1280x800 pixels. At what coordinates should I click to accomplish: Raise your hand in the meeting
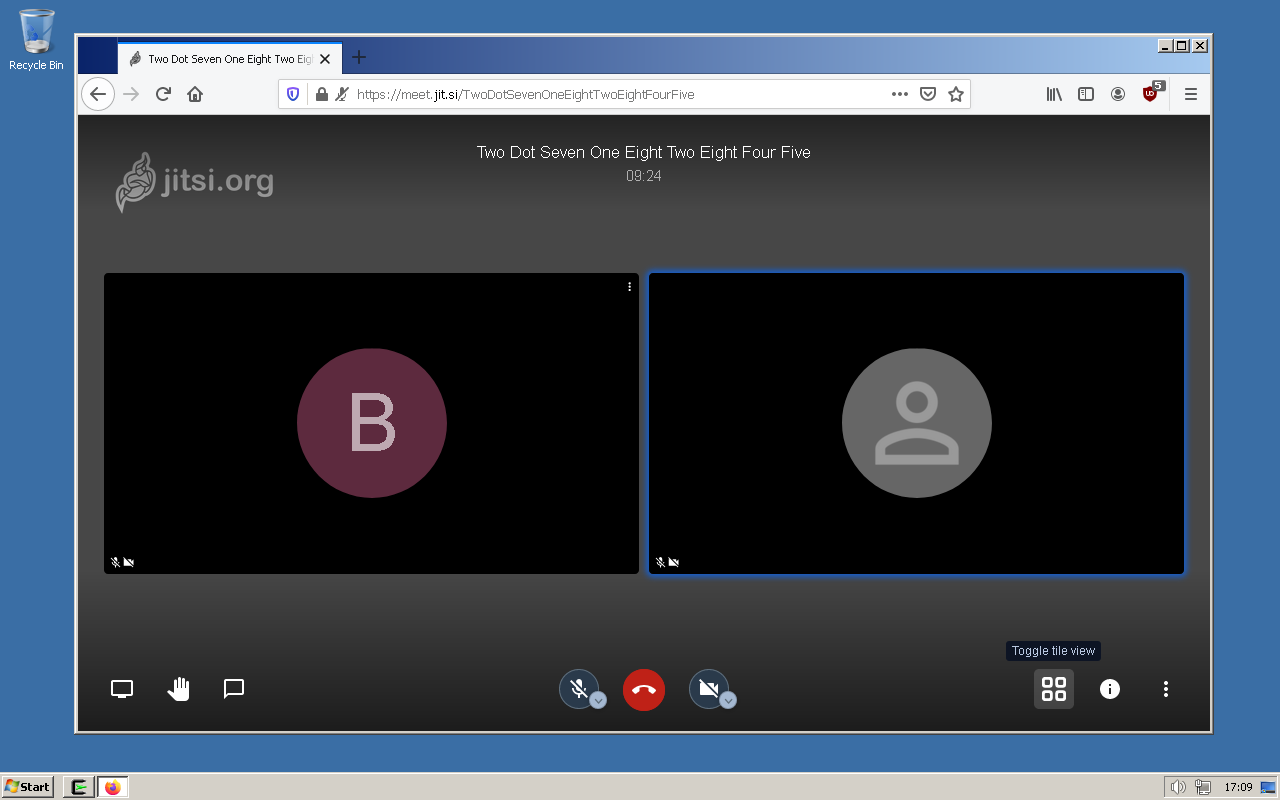[x=178, y=689]
